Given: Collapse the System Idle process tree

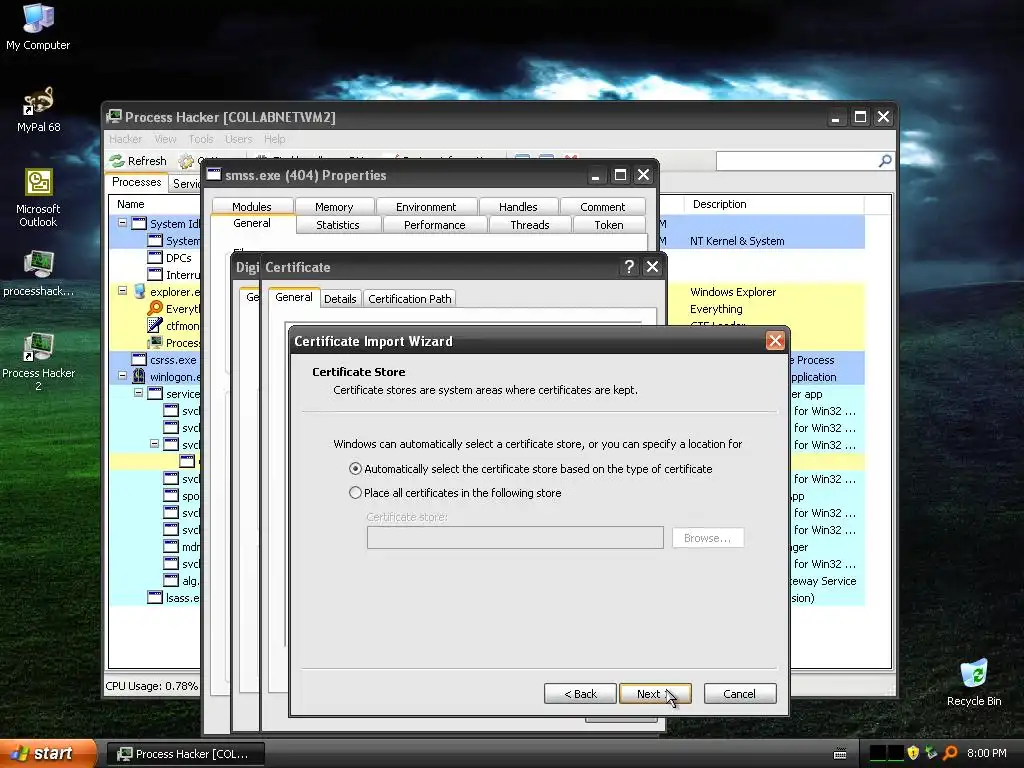Looking at the screenshot, I should [x=122, y=223].
